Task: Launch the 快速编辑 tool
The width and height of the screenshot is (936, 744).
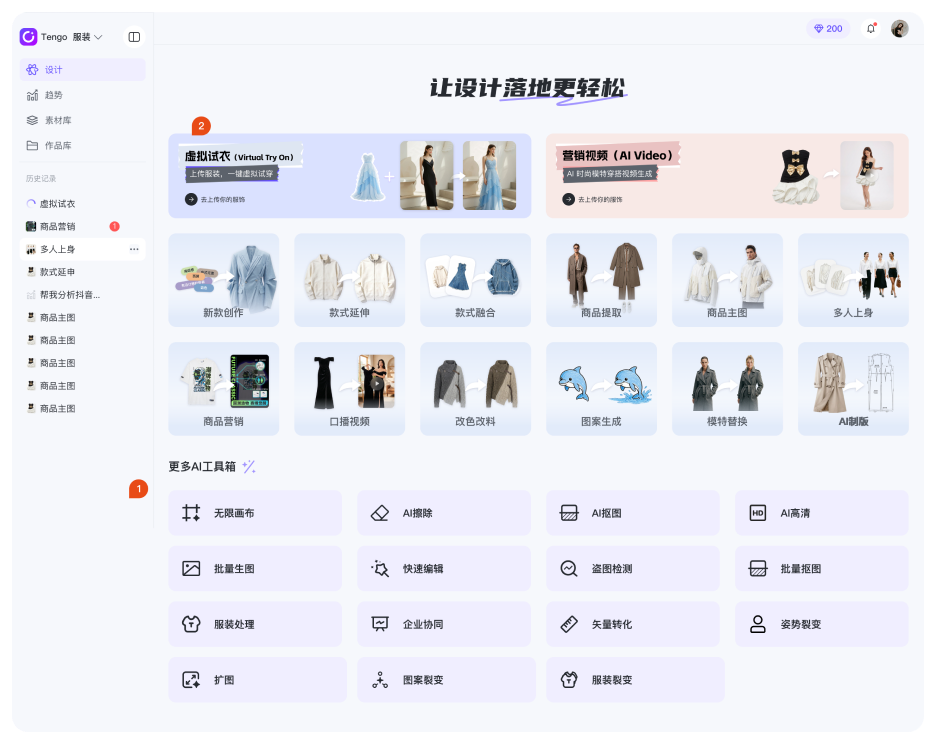Action: coord(444,568)
